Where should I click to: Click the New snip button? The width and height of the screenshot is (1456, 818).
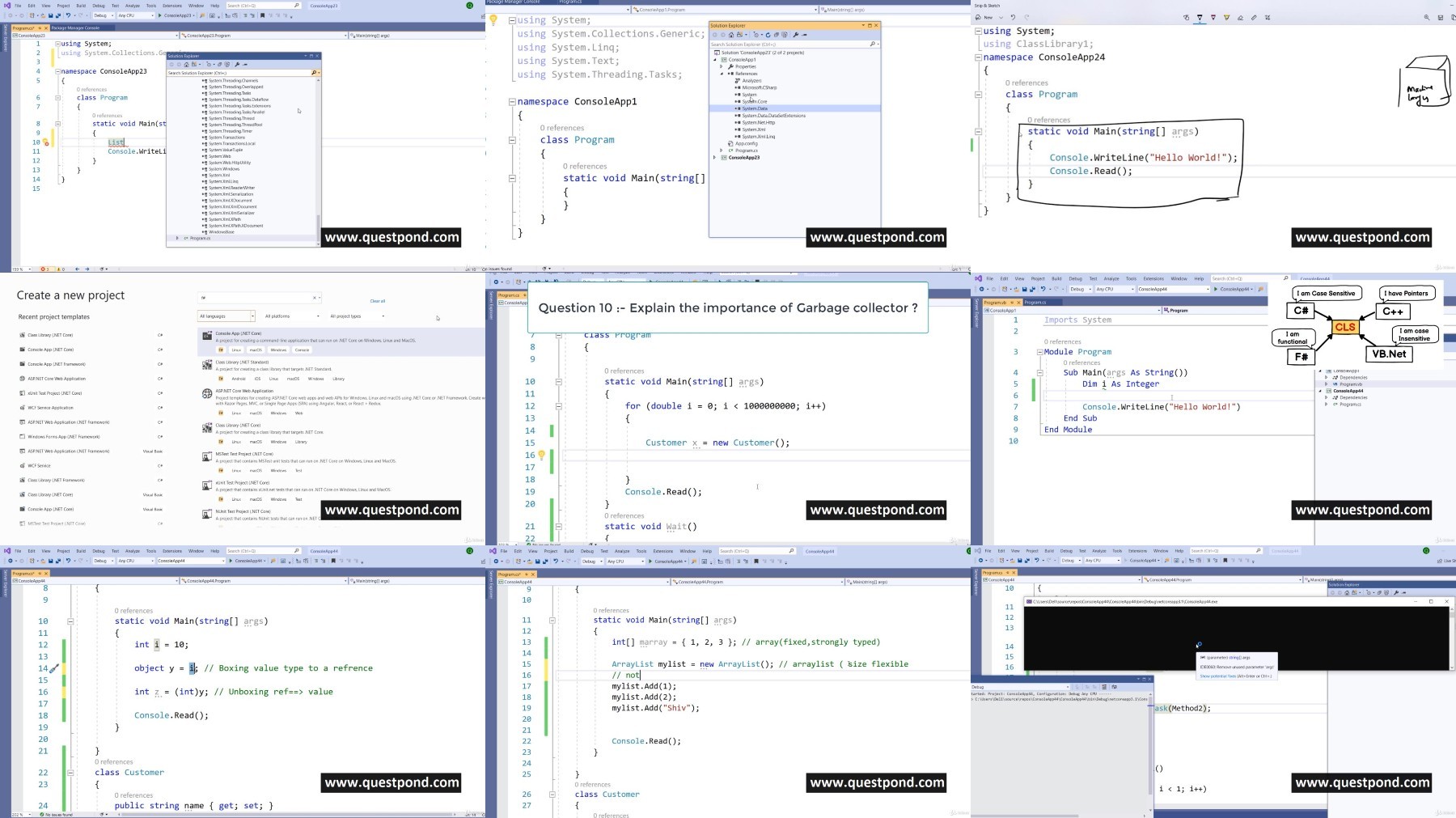tap(984, 17)
